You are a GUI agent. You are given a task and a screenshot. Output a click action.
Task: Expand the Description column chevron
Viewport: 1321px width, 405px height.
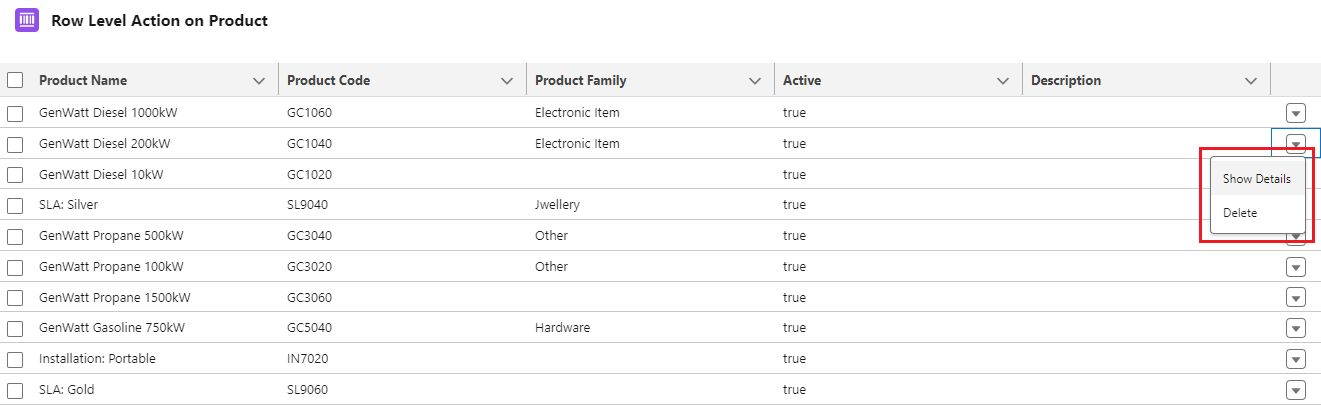tap(1251, 81)
